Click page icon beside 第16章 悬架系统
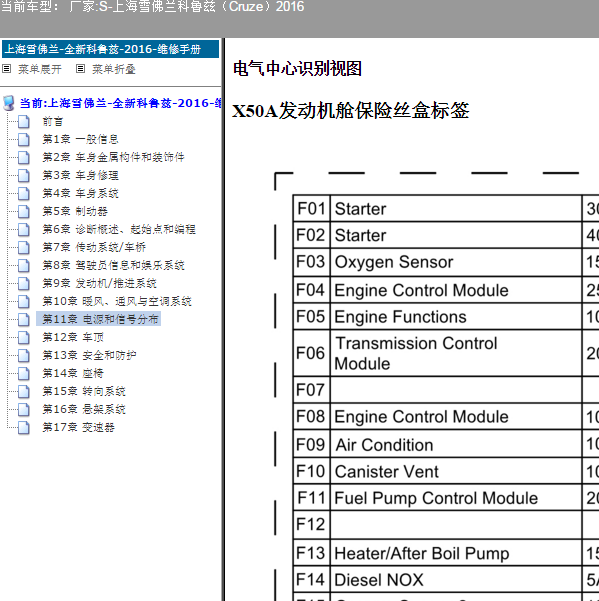599x601 pixels. pos(24,410)
